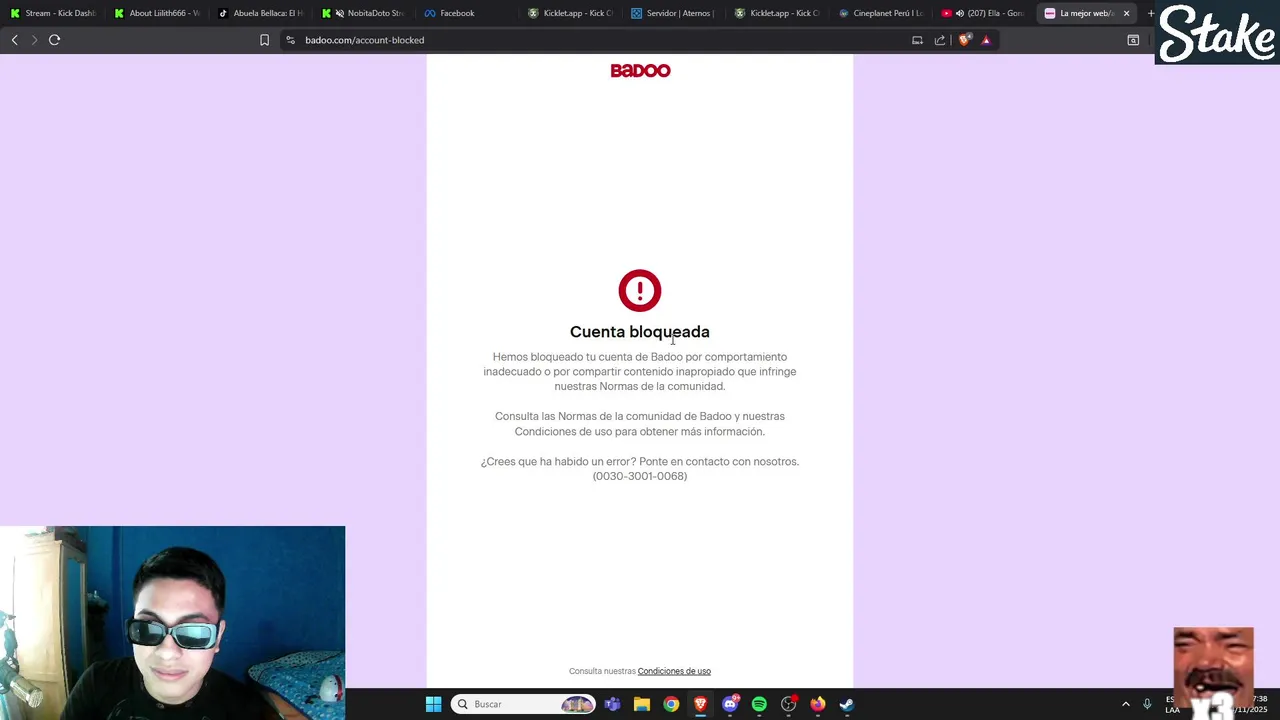Click the address bar URL badoo.com/account-blocked
Image resolution: width=1280 pixels, height=720 pixels.
[364, 40]
